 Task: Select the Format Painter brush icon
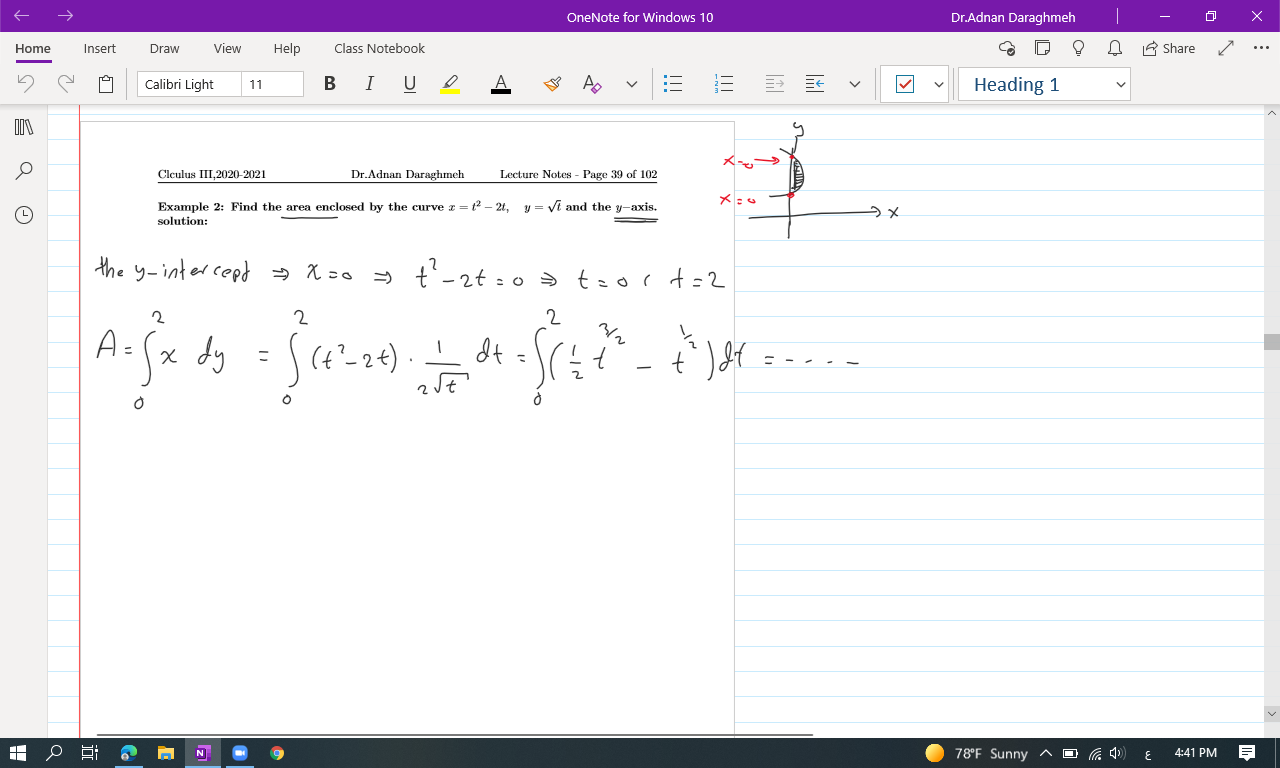(552, 84)
